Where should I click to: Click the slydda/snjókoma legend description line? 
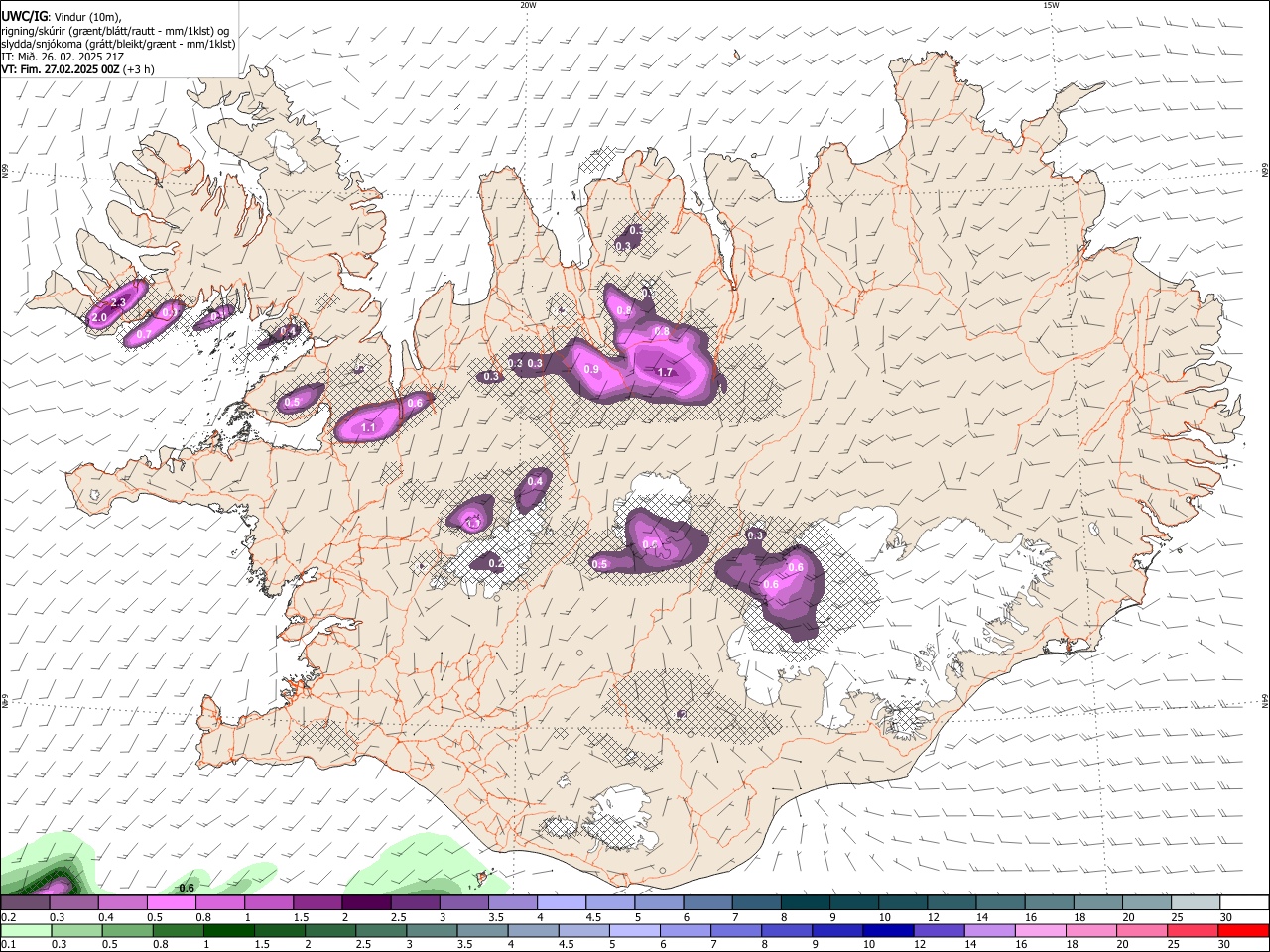tap(118, 44)
